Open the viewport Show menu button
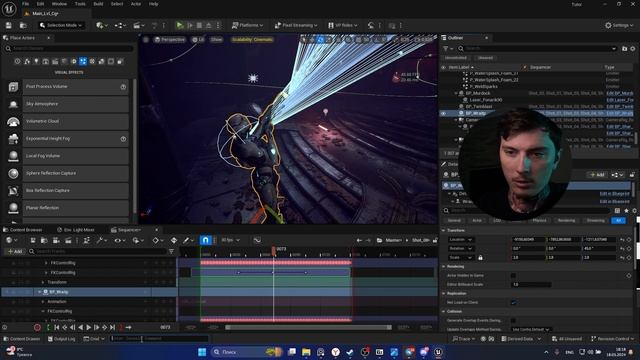The image size is (640, 360). coord(216,40)
